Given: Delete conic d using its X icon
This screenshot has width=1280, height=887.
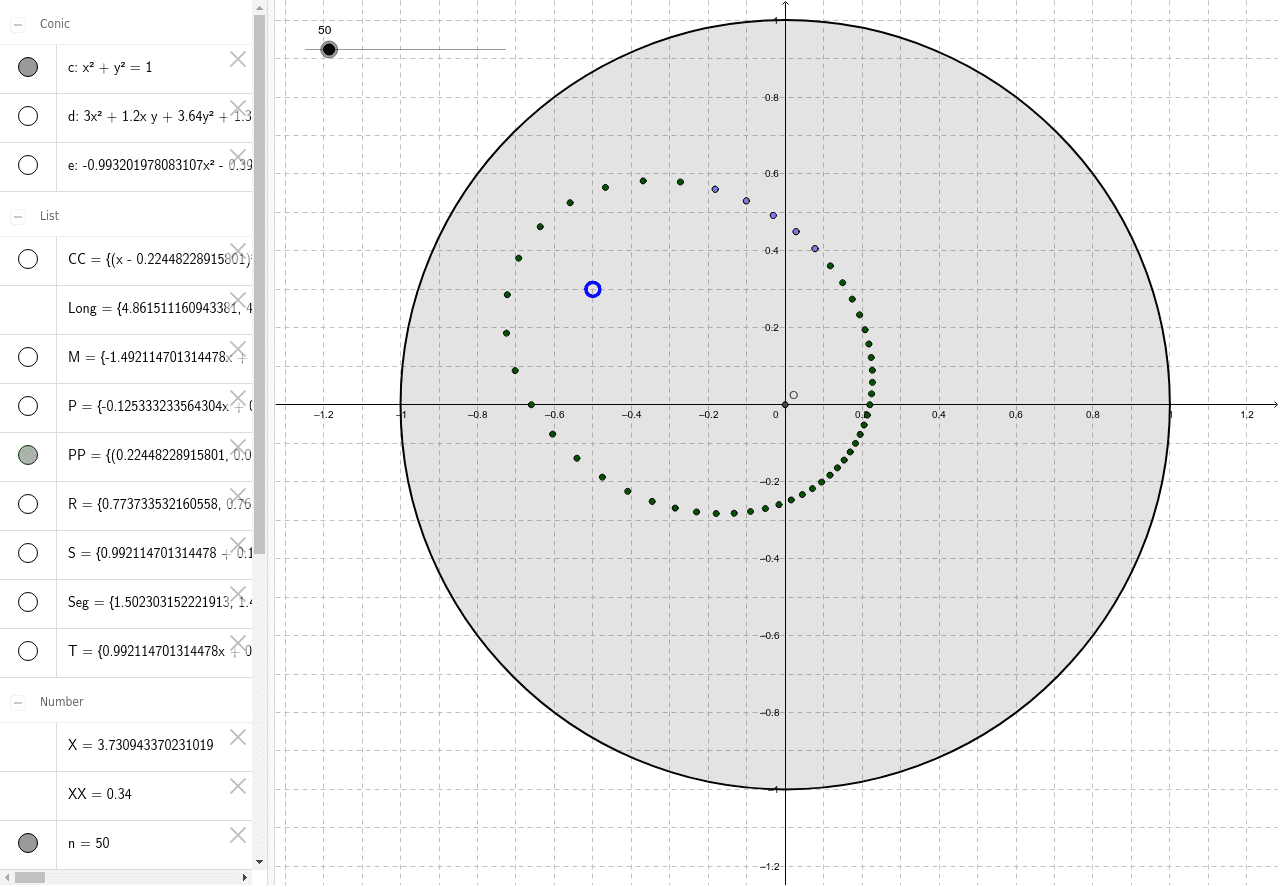Looking at the screenshot, I should pyautogui.click(x=238, y=108).
